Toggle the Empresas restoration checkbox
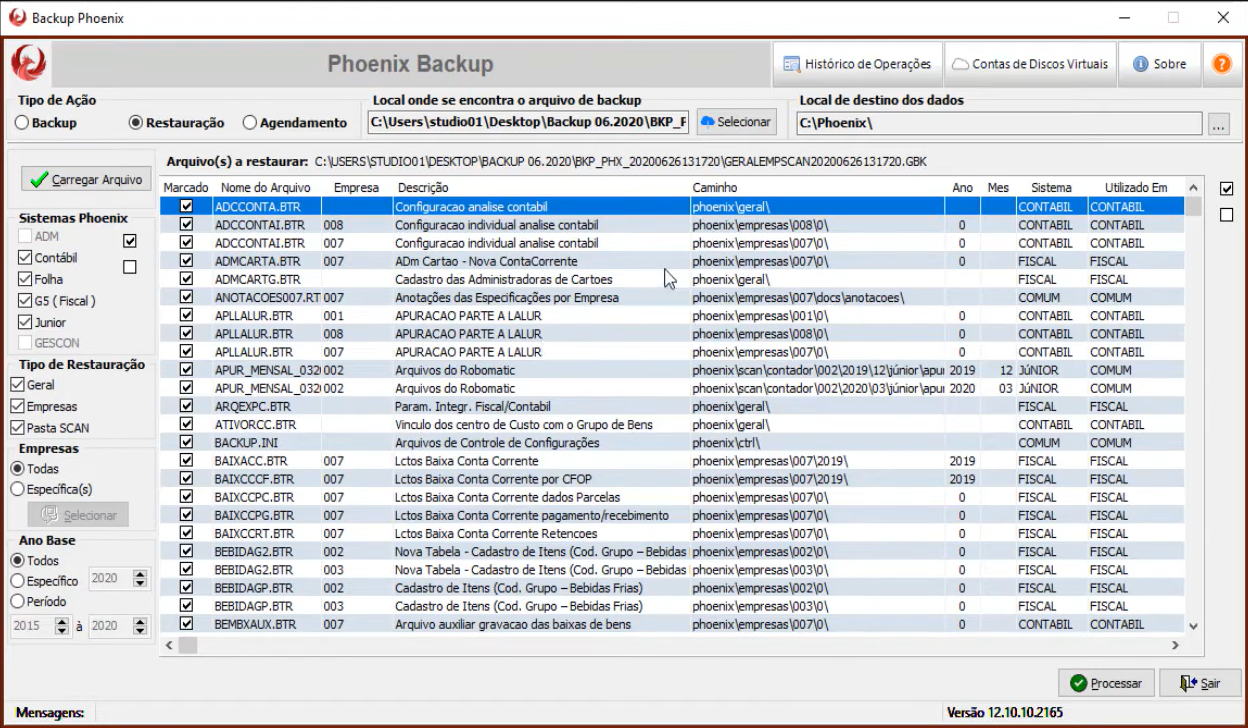The width and height of the screenshot is (1248, 728). (17, 407)
